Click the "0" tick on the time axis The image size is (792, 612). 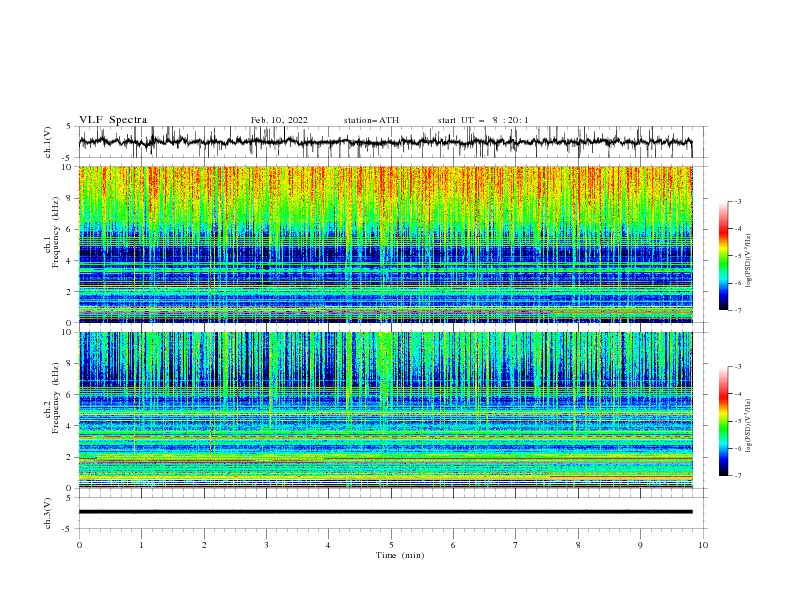tap(79, 545)
